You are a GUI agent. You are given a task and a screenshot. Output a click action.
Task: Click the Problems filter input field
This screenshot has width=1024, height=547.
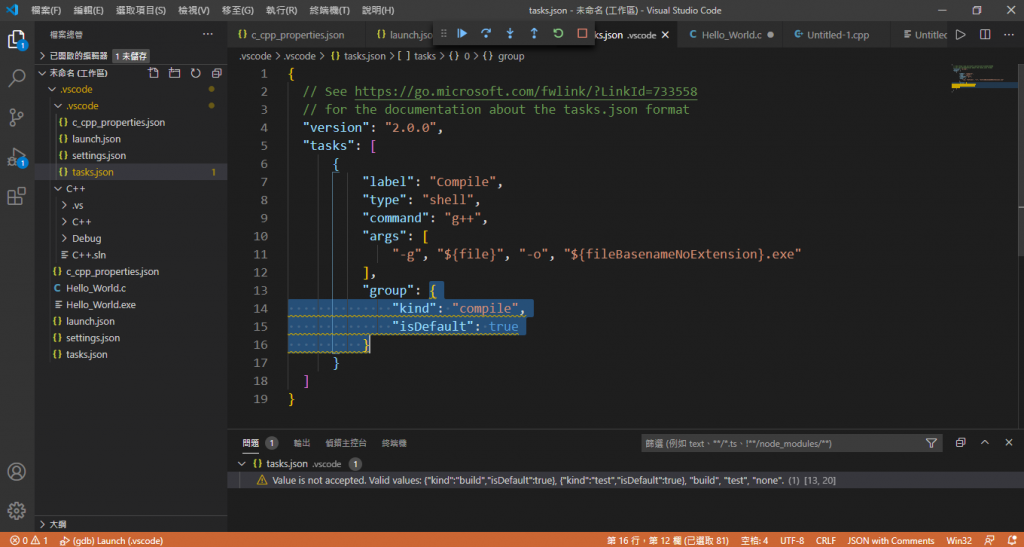[x=782, y=443]
